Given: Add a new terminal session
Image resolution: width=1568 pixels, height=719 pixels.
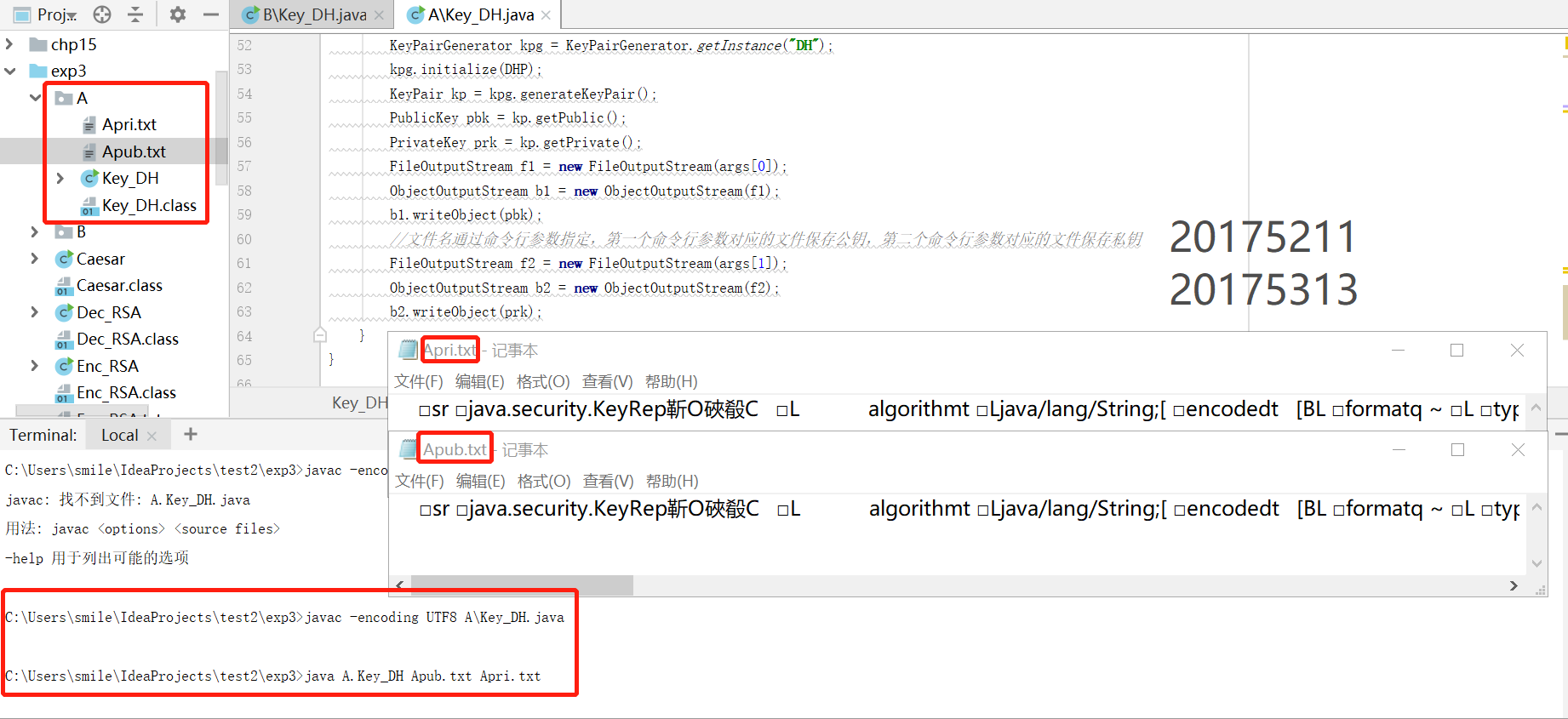Looking at the screenshot, I should point(191,434).
